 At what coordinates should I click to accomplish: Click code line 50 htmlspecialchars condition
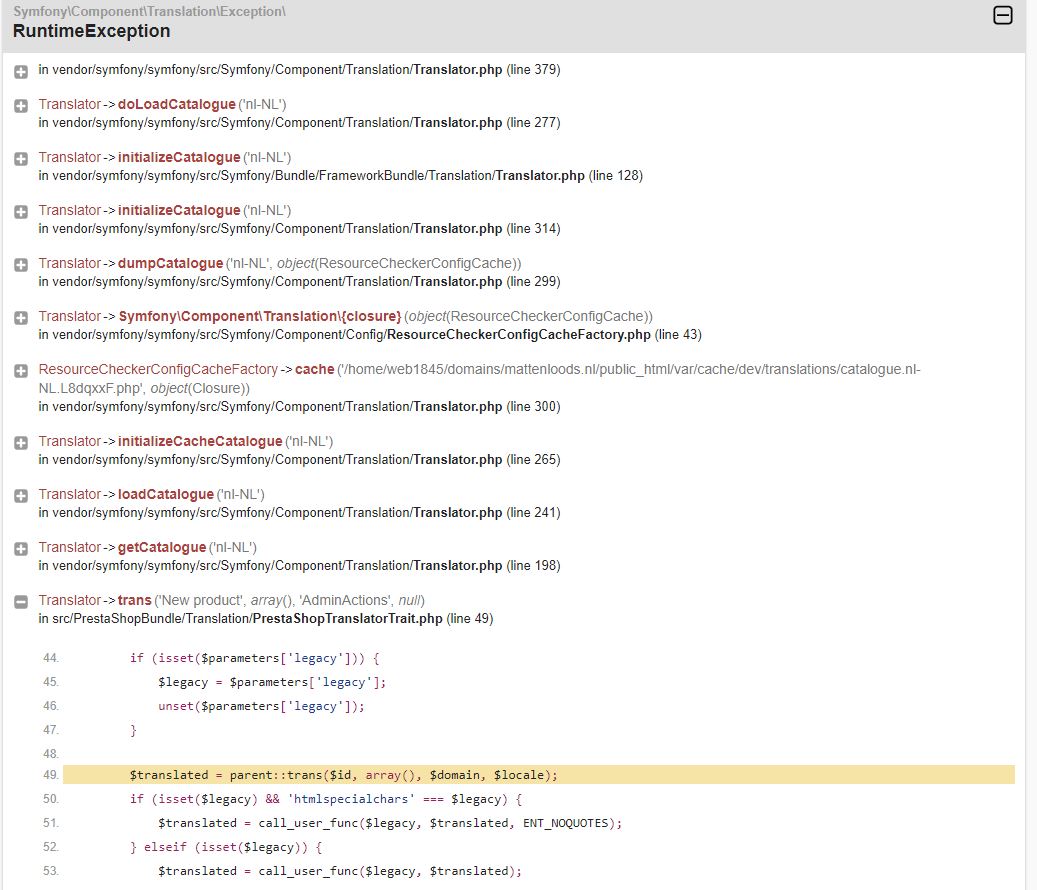pos(326,799)
